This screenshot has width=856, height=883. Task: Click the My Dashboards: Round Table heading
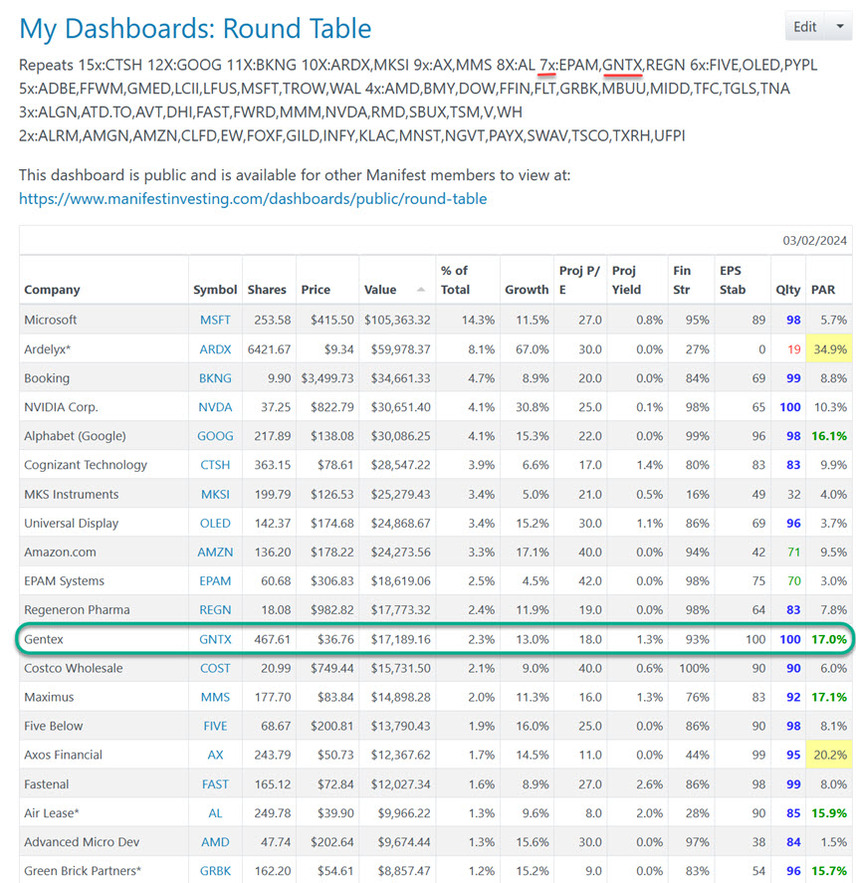pos(195,29)
